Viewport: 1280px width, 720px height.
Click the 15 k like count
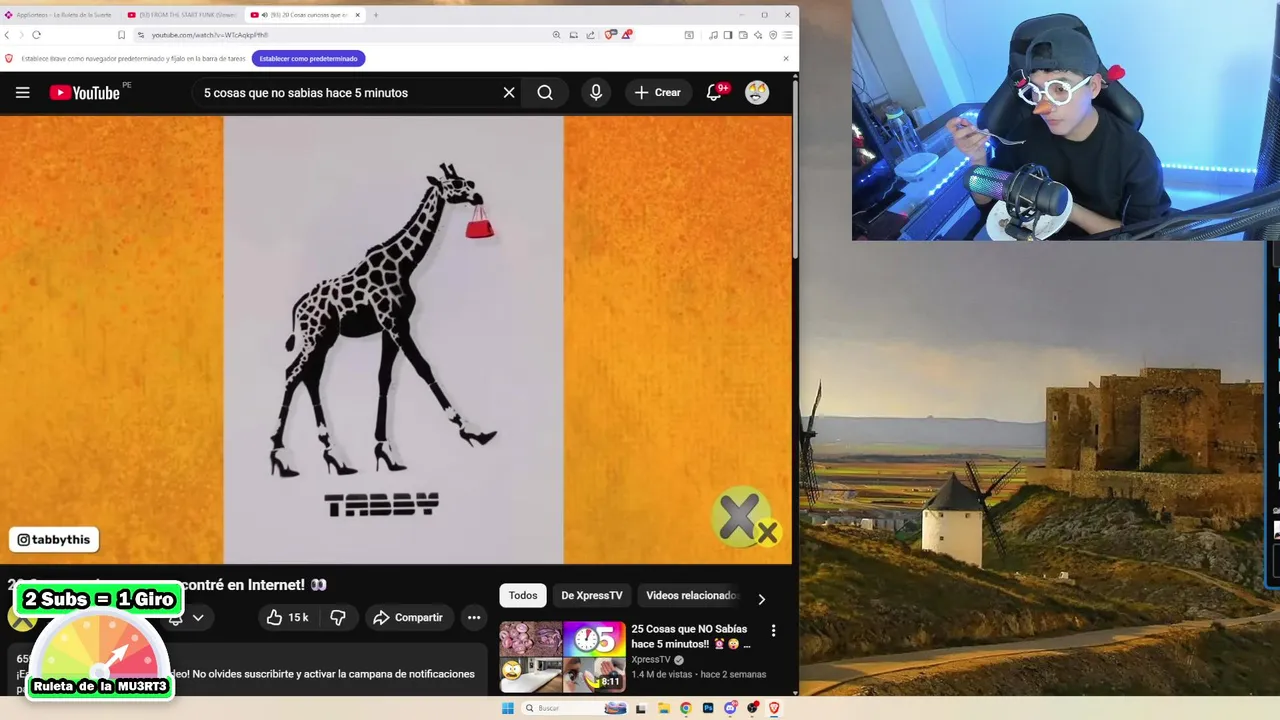point(298,617)
